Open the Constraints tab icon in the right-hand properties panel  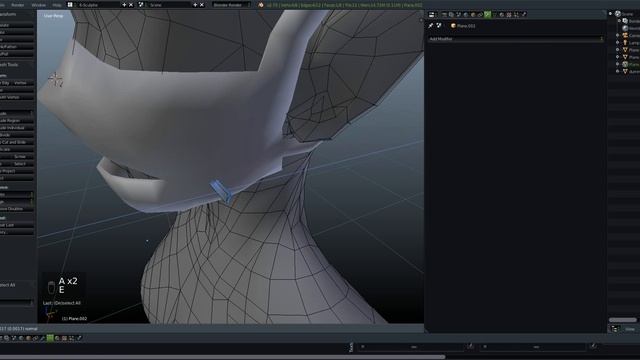tap(480, 15)
